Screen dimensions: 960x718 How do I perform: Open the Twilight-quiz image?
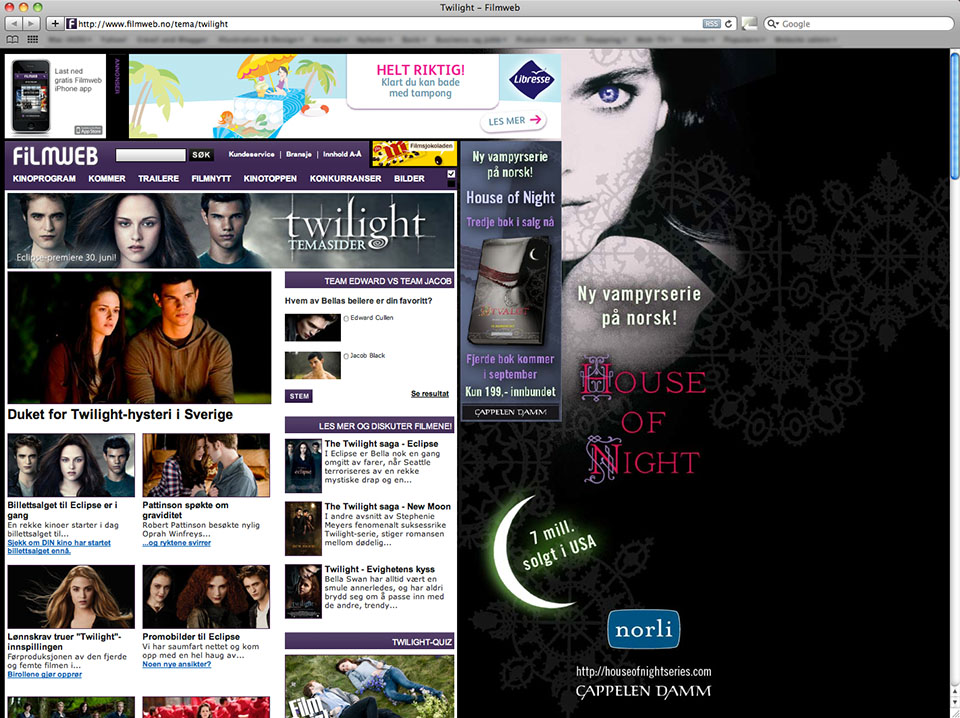[370, 686]
